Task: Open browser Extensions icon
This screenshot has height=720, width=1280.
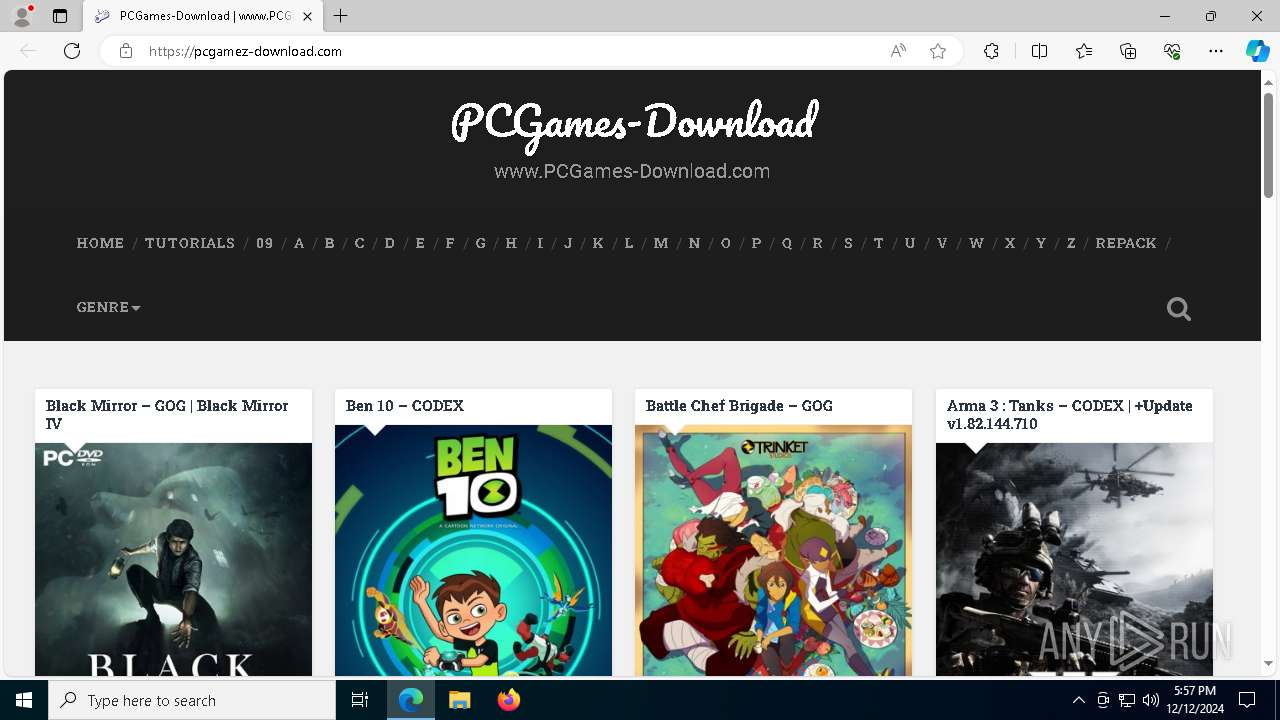Action: coord(991,51)
